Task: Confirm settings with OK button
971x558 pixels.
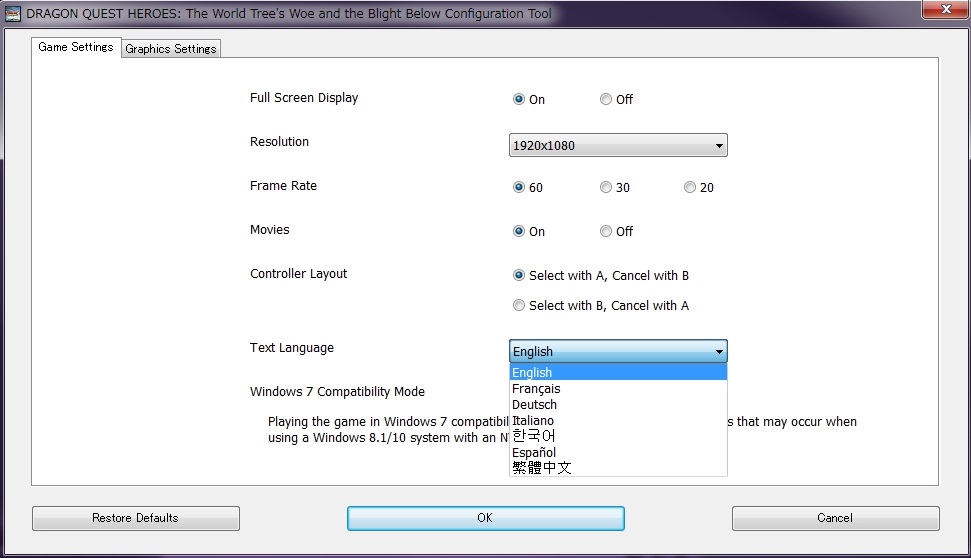Action: (x=486, y=518)
